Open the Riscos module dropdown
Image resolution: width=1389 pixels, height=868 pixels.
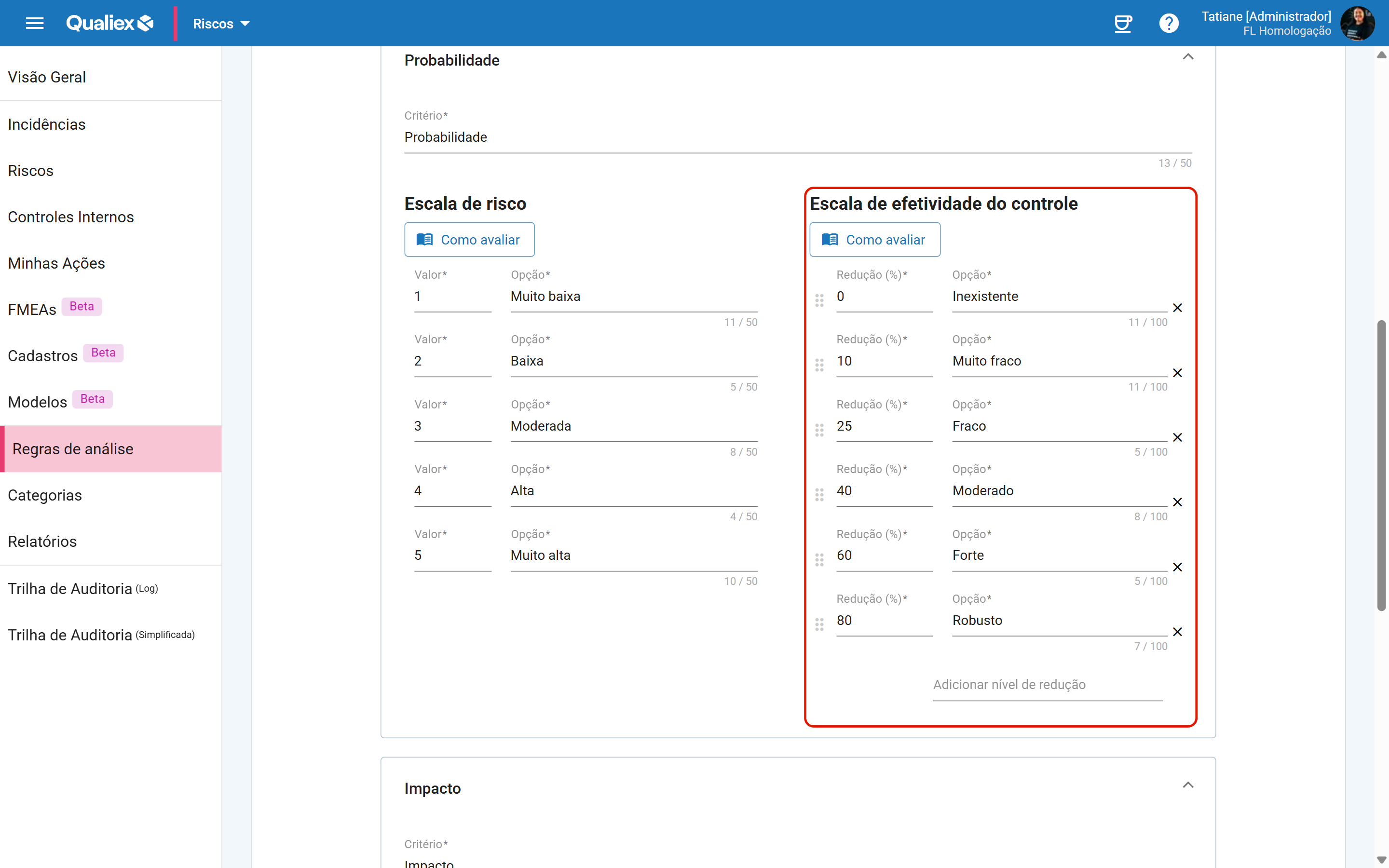221,24
